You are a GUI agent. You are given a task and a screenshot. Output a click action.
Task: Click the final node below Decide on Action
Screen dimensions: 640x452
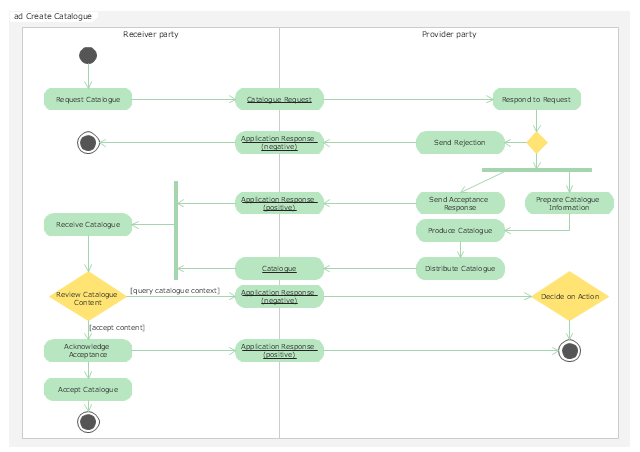click(570, 350)
